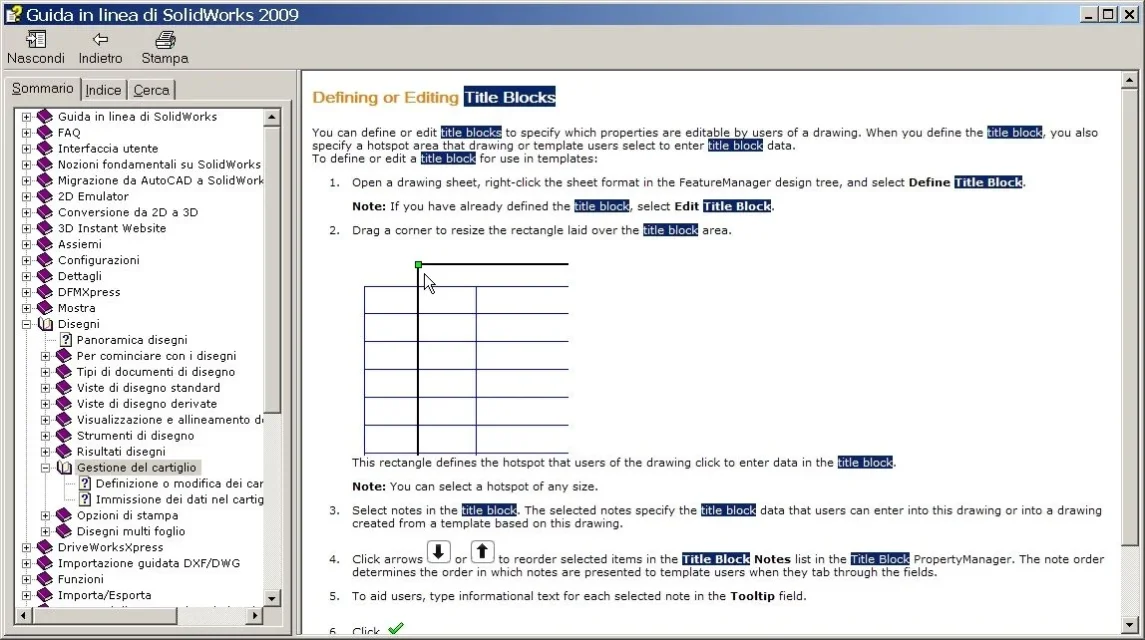This screenshot has width=1145, height=640.
Task: Click the down arrow icon in step 4
Action: coord(438,552)
